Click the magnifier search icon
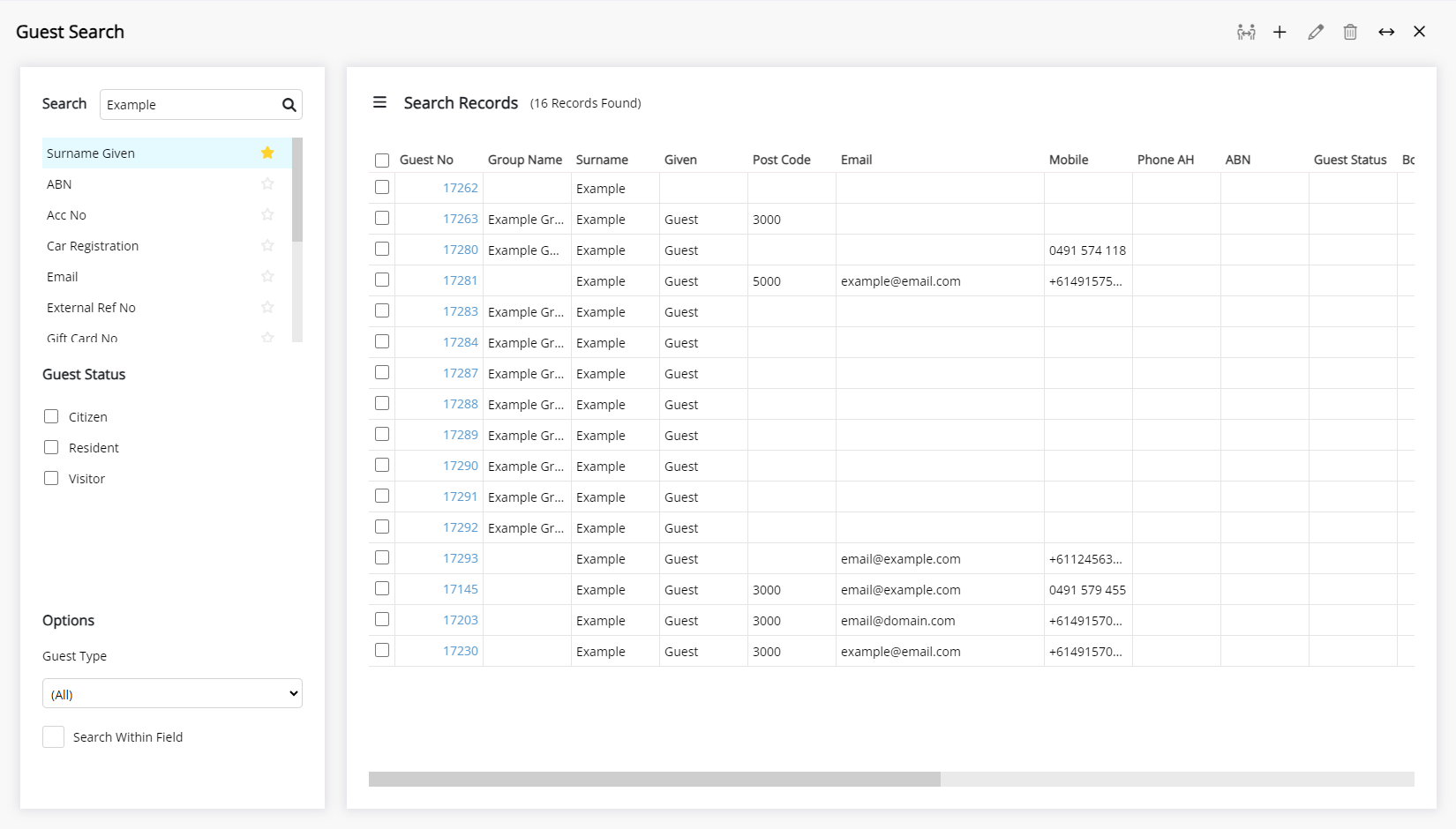Viewport: 1456px width, 829px height. click(x=289, y=105)
